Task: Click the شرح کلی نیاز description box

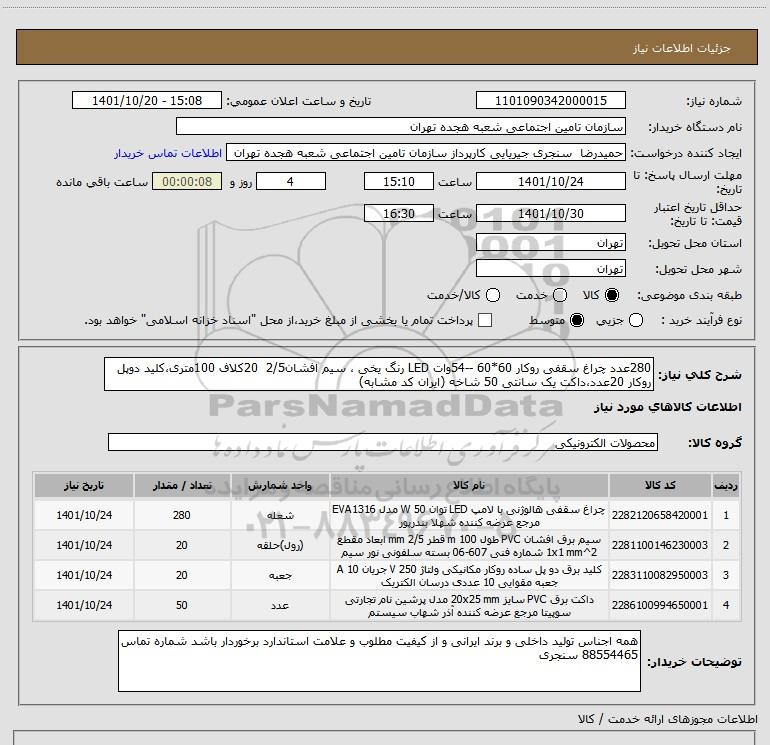Action: (379, 374)
